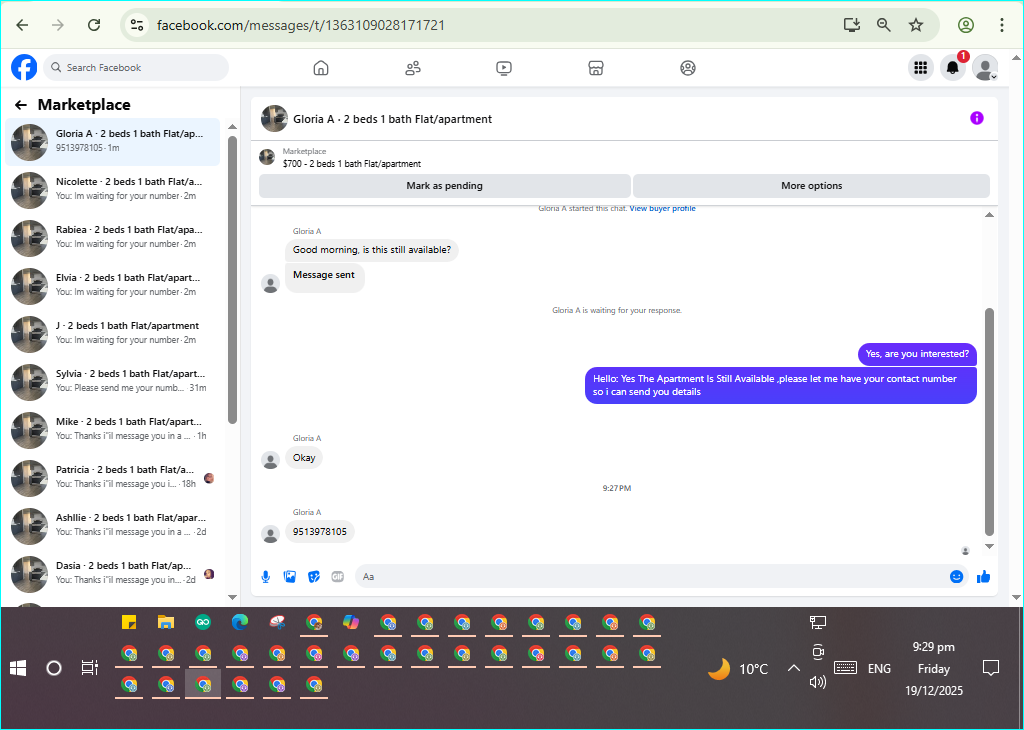This screenshot has height=730, width=1024.
Task: Open Sylvia conversation in list
Action: pyautogui.click(x=113, y=382)
